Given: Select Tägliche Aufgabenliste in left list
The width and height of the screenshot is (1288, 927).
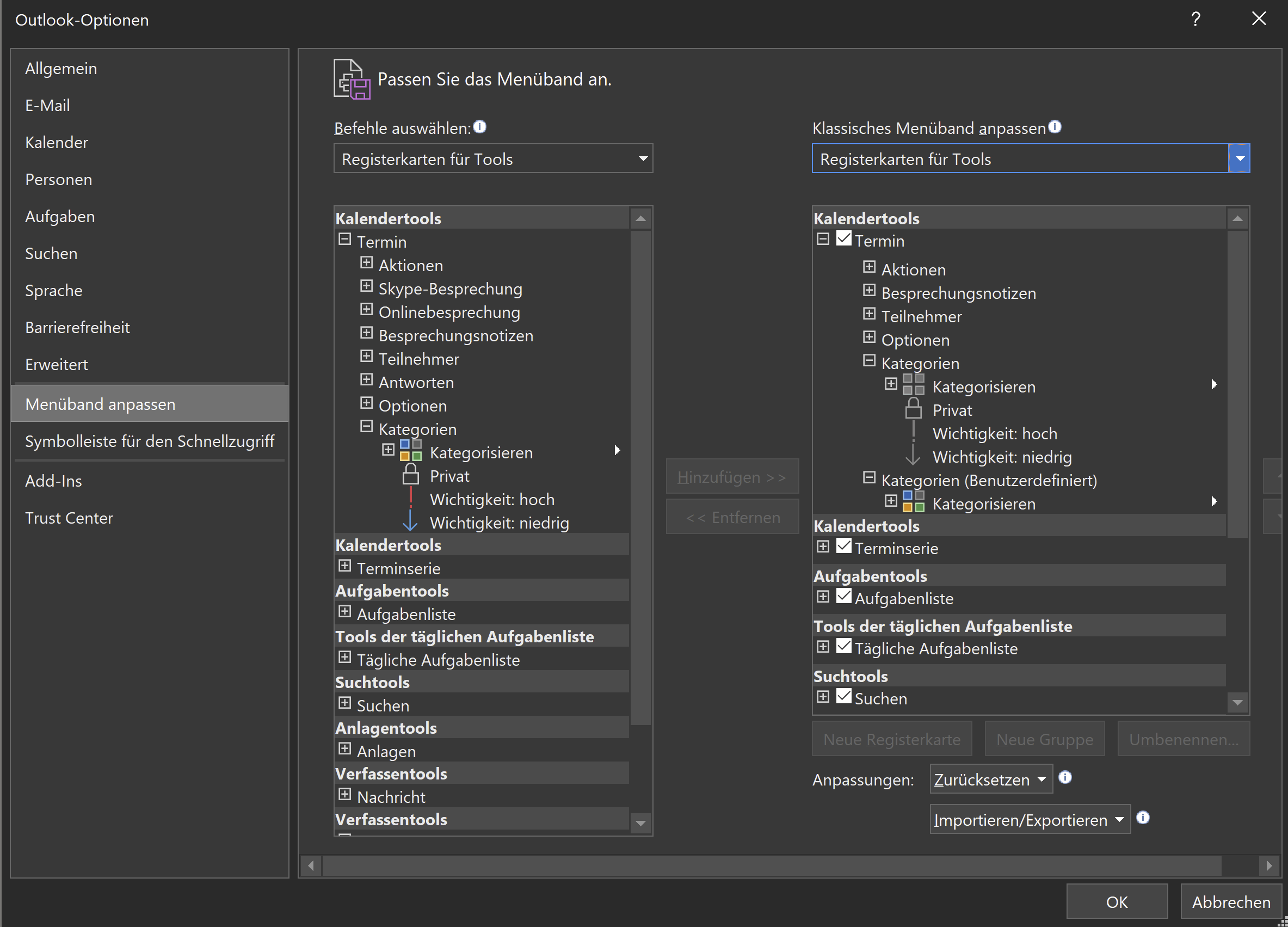Looking at the screenshot, I should click(x=438, y=660).
